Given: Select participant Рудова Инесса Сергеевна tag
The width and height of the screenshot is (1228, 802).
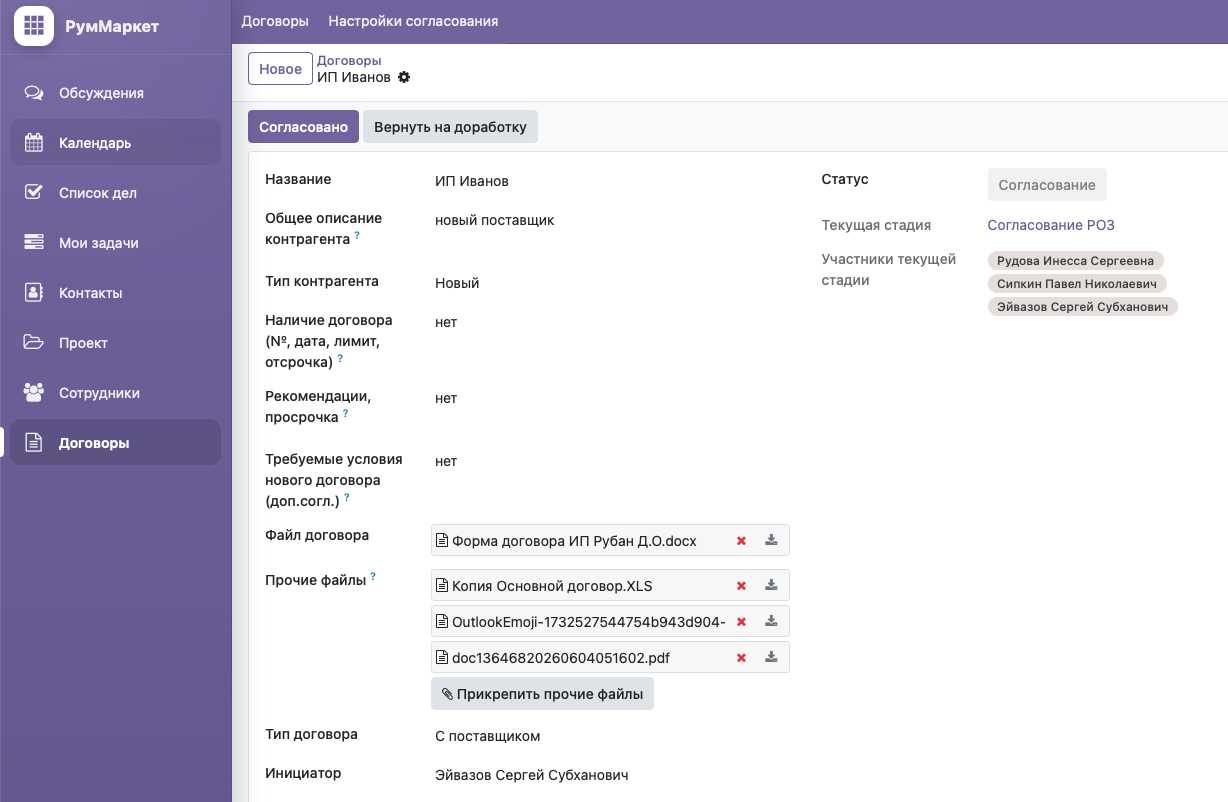Looking at the screenshot, I should coord(1076,261).
